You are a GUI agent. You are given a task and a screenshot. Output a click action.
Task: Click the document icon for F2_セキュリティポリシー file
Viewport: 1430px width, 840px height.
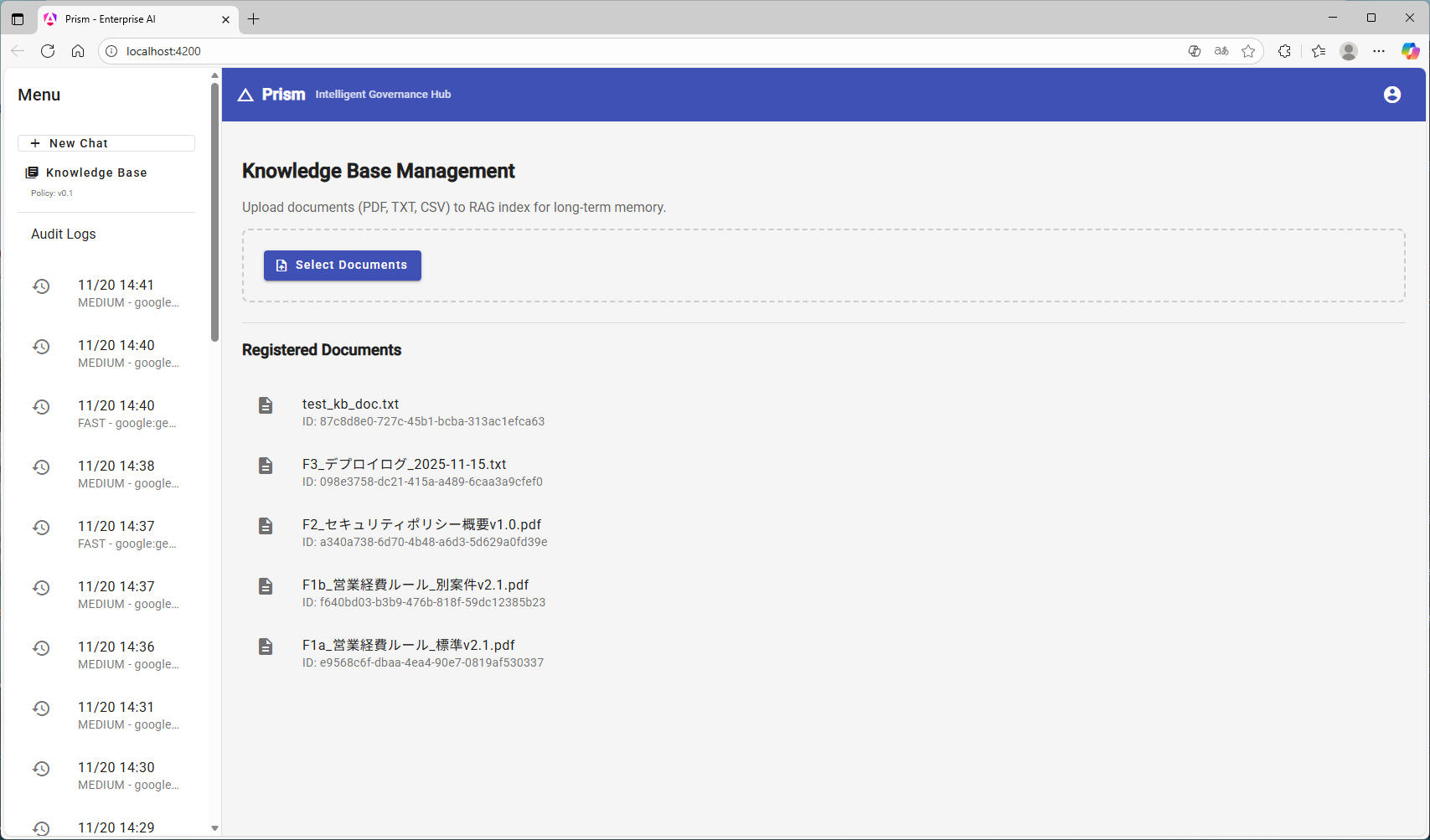coord(266,526)
